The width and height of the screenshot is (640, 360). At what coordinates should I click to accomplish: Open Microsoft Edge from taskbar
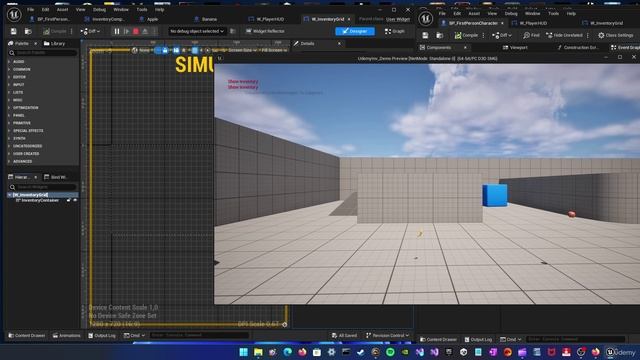pos(288,352)
